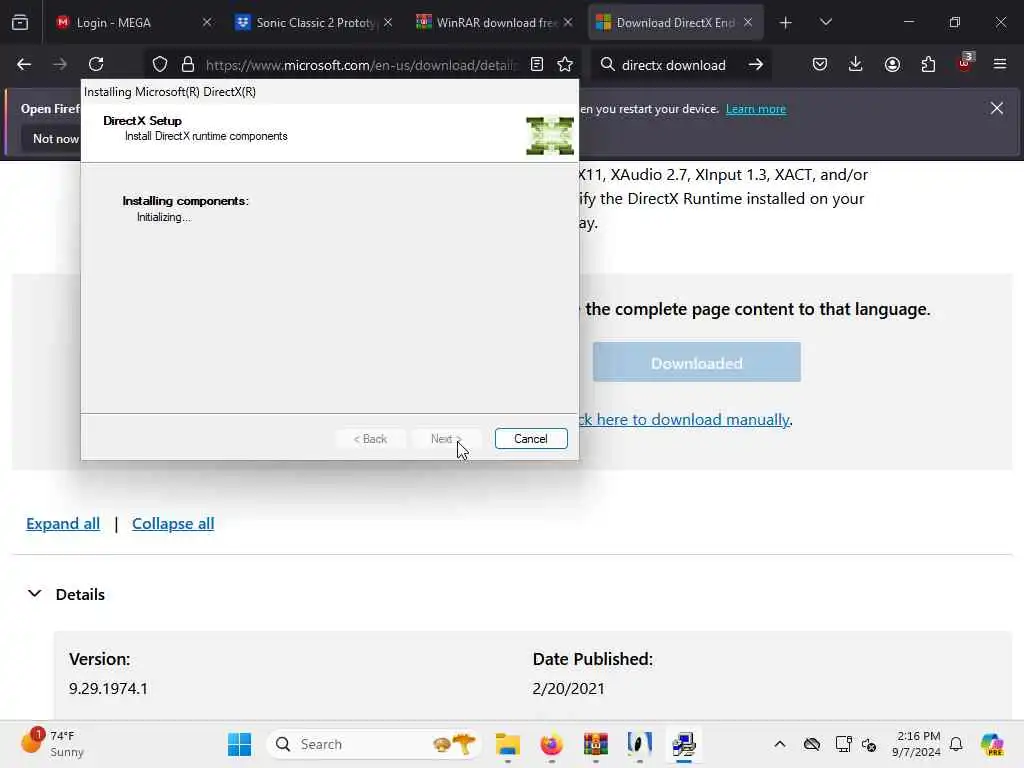This screenshot has width=1024, height=768.
Task: Click Collapse all link
Action: [x=173, y=524]
